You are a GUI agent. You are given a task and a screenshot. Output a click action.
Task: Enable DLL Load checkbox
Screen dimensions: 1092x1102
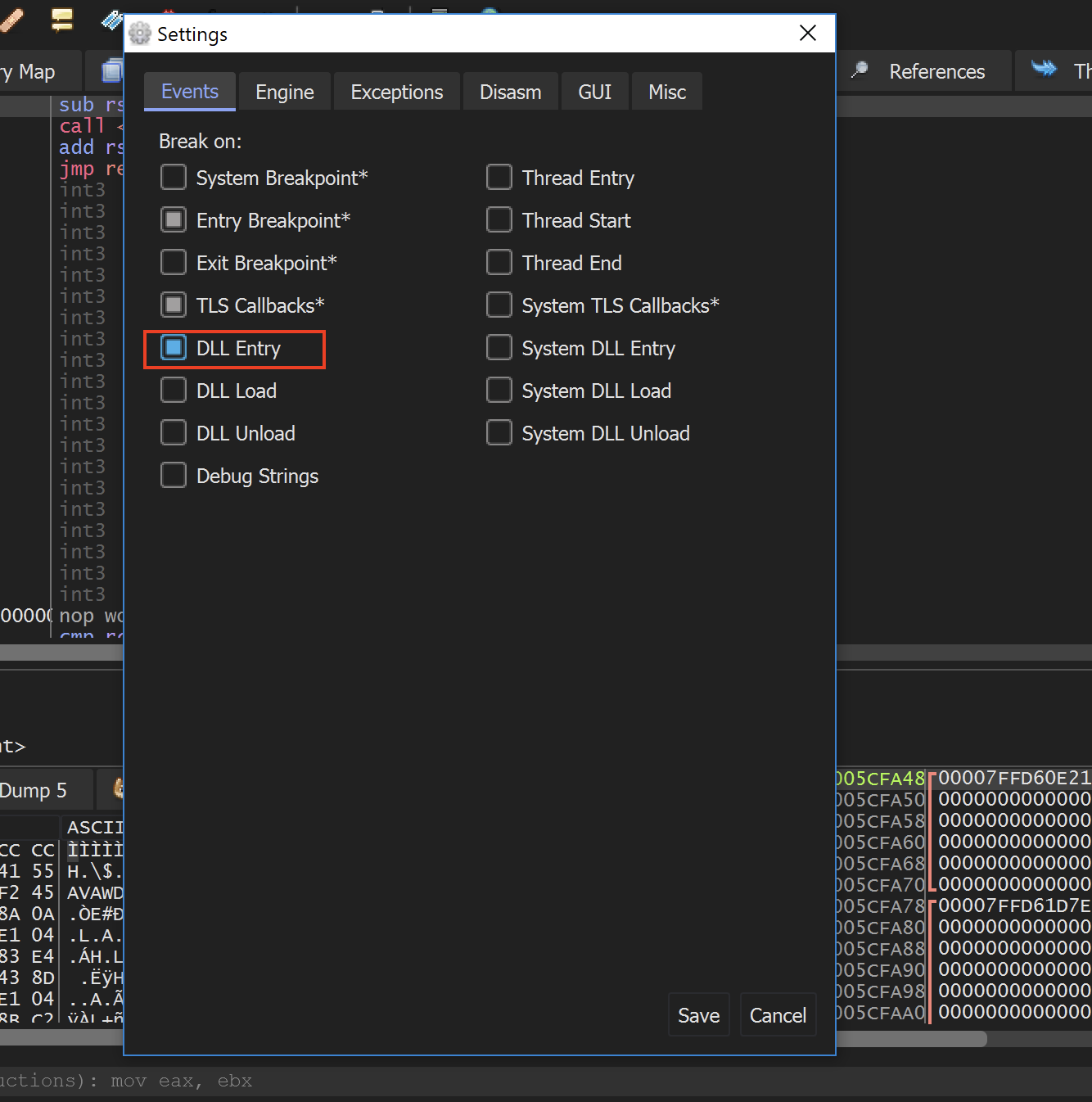pos(174,391)
